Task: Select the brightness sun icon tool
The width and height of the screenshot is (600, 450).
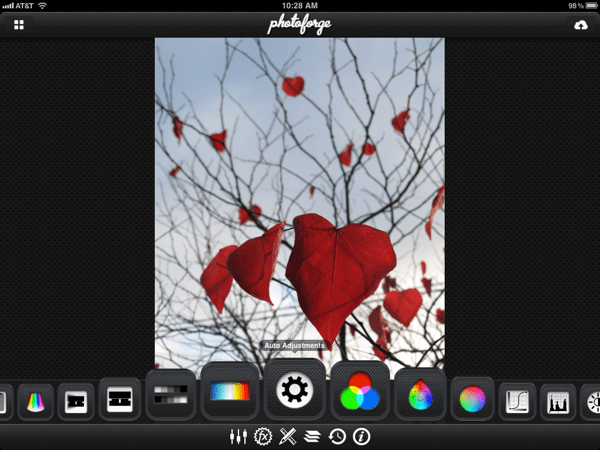Action: tap(591, 403)
